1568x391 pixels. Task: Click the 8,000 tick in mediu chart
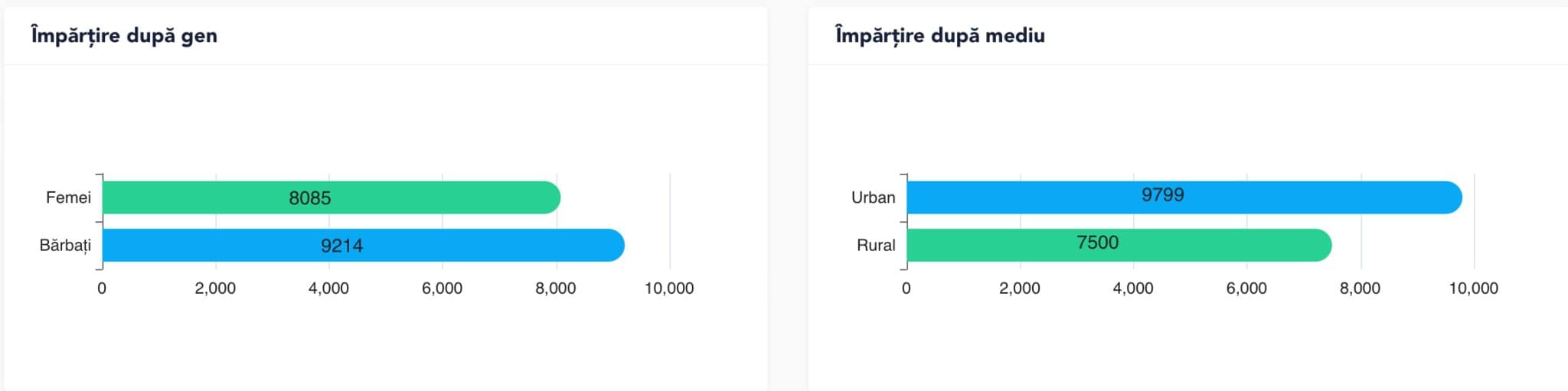(1360, 288)
